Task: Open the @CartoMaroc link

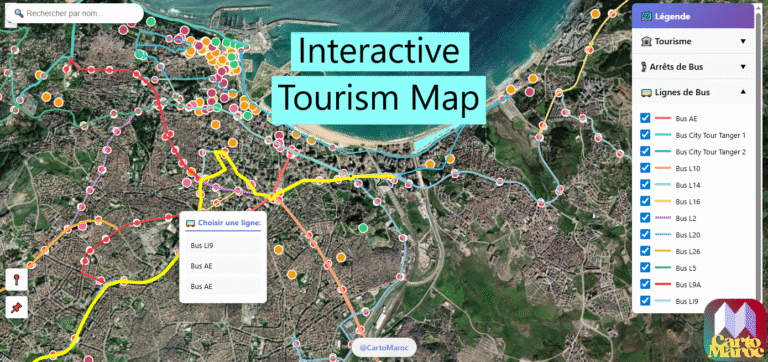Action: pyautogui.click(x=384, y=347)
